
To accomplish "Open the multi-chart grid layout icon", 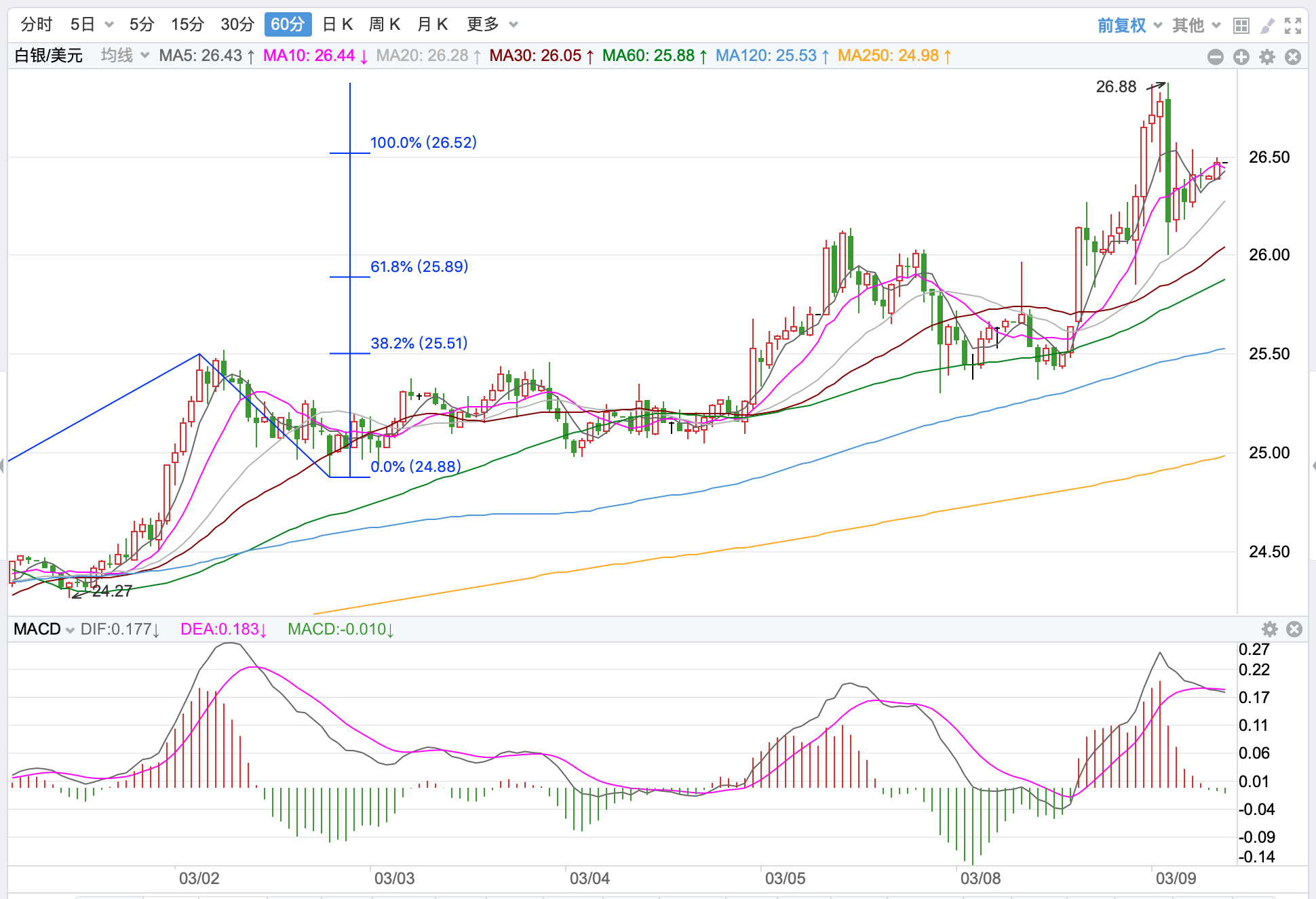I will [x=1241, y=26].
